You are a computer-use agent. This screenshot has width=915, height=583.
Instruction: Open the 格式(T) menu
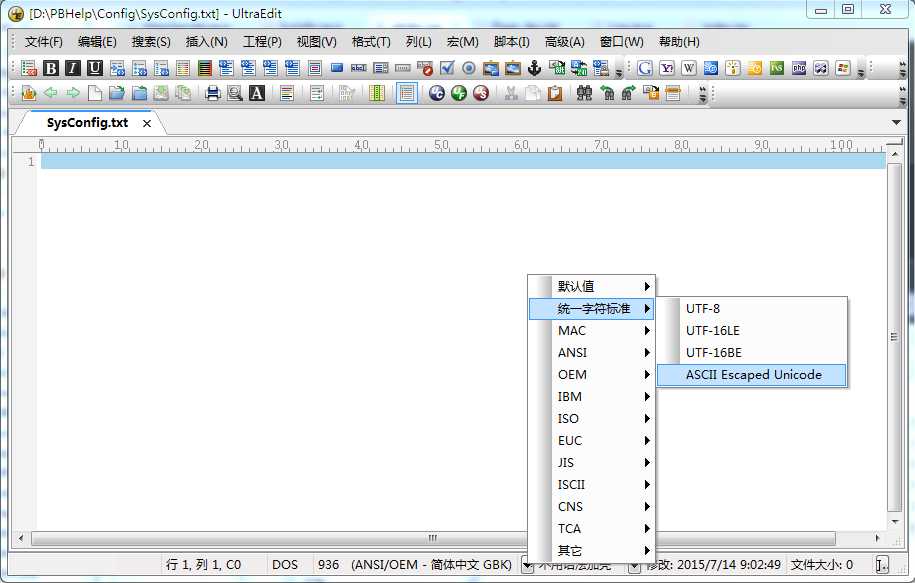click(371, 41)
